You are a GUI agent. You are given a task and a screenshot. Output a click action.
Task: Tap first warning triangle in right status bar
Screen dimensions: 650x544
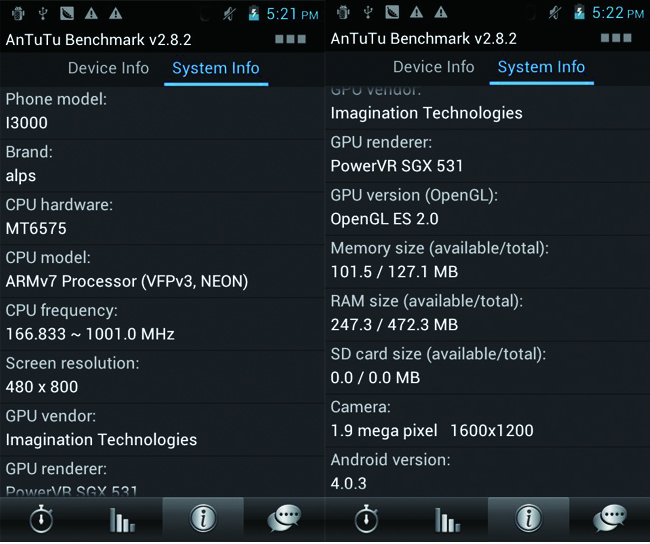(417, 12)
